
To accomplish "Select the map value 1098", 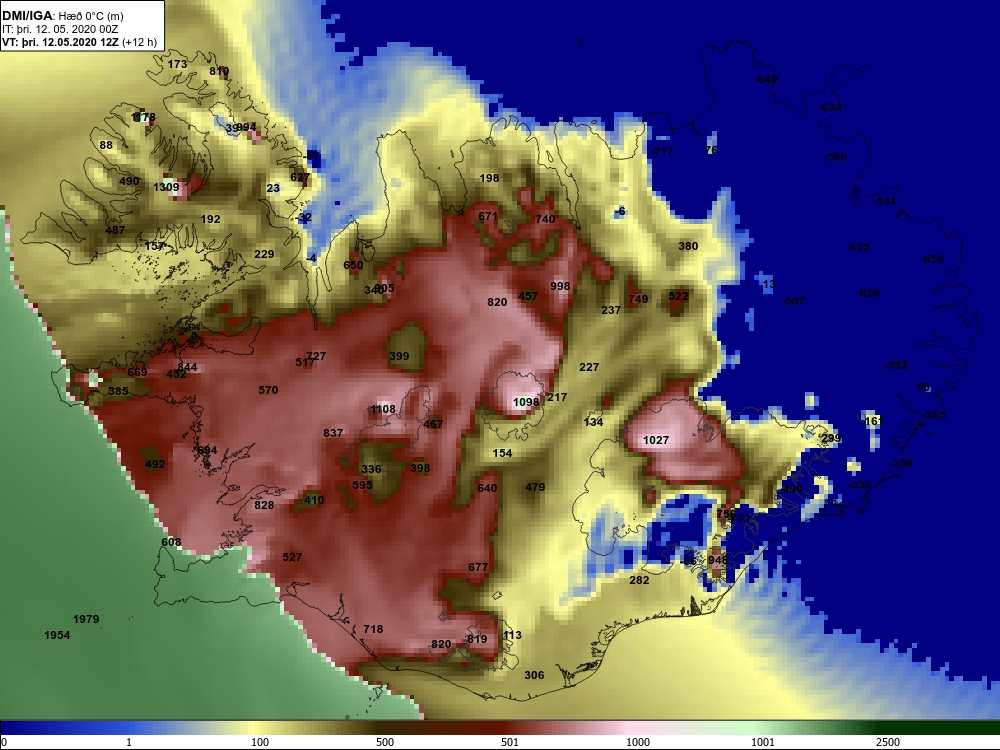I will click(526, 402).
